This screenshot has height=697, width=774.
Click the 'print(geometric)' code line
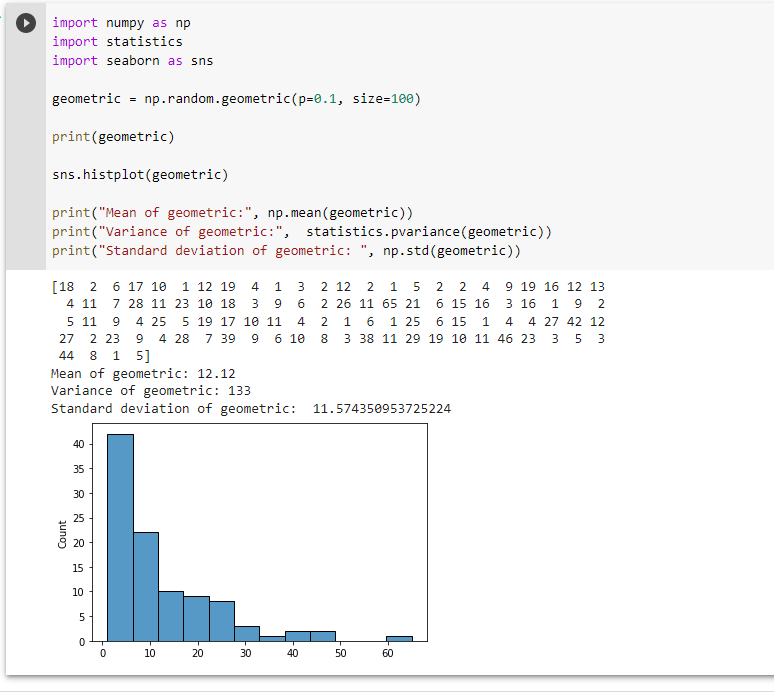pyautogui.click(x=114, y=137)
